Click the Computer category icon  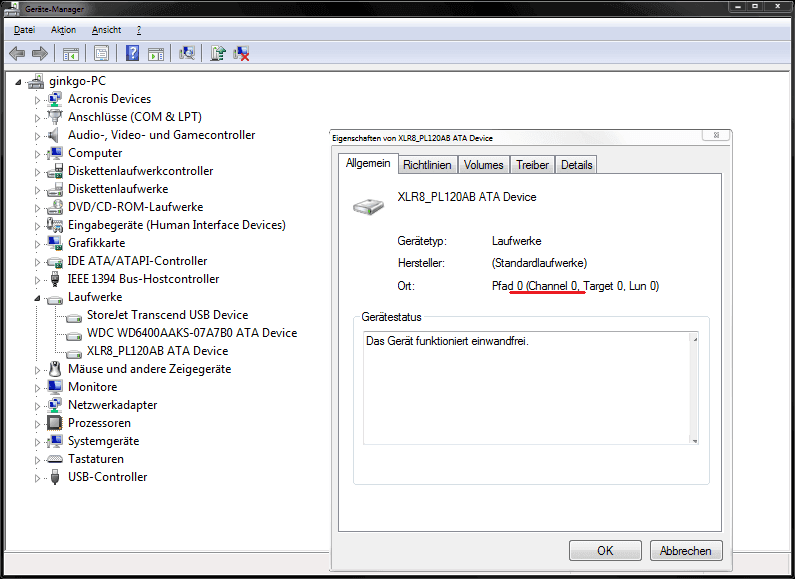(54, 153)
